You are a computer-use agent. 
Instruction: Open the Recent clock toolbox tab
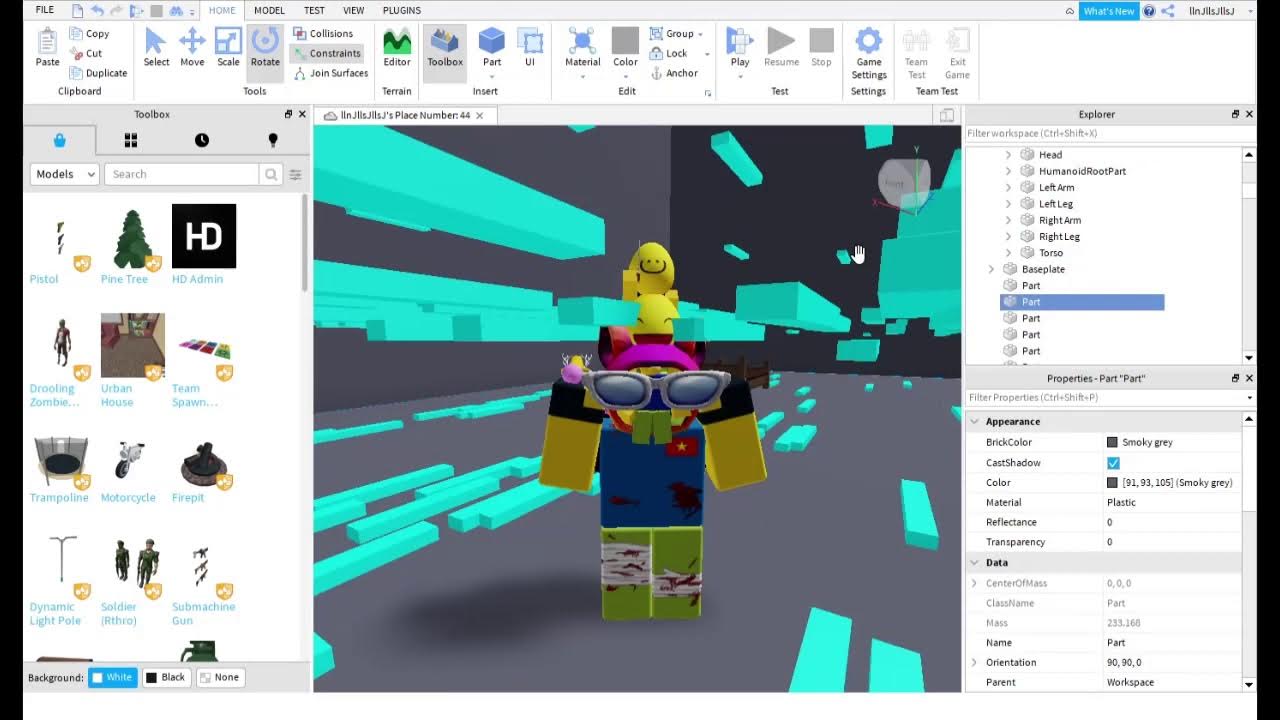click(x=202, y=140)
